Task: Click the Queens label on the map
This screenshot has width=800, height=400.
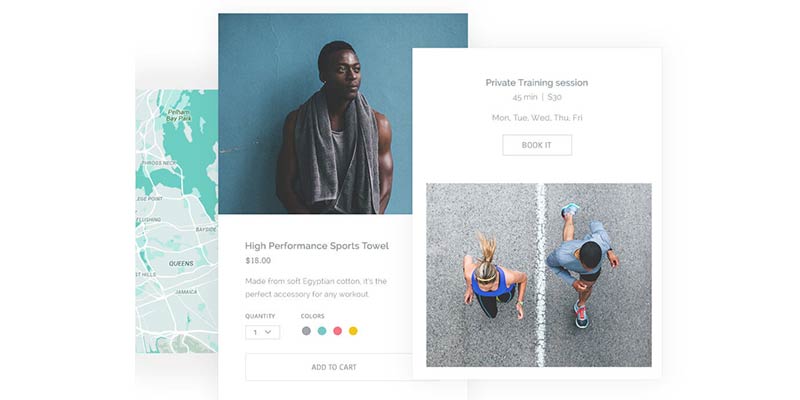Action: 181,264
